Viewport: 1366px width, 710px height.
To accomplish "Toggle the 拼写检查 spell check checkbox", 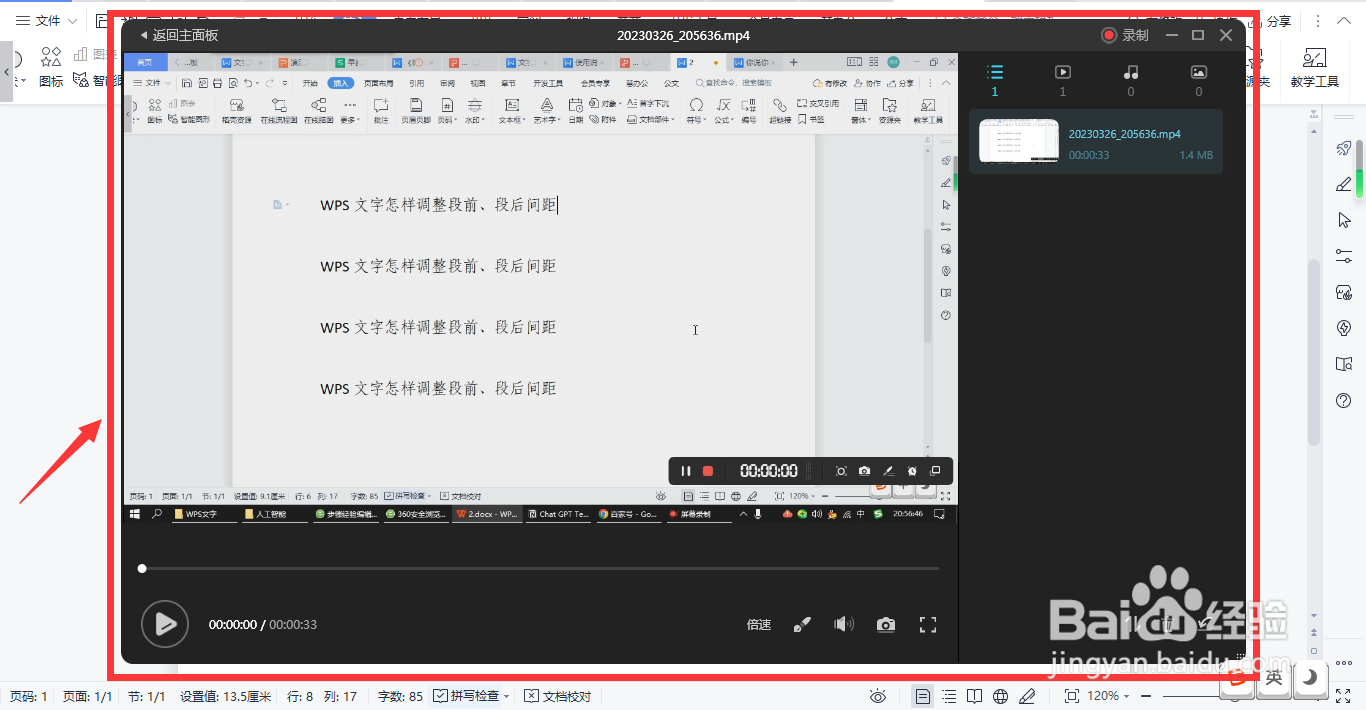I will 440,696.
